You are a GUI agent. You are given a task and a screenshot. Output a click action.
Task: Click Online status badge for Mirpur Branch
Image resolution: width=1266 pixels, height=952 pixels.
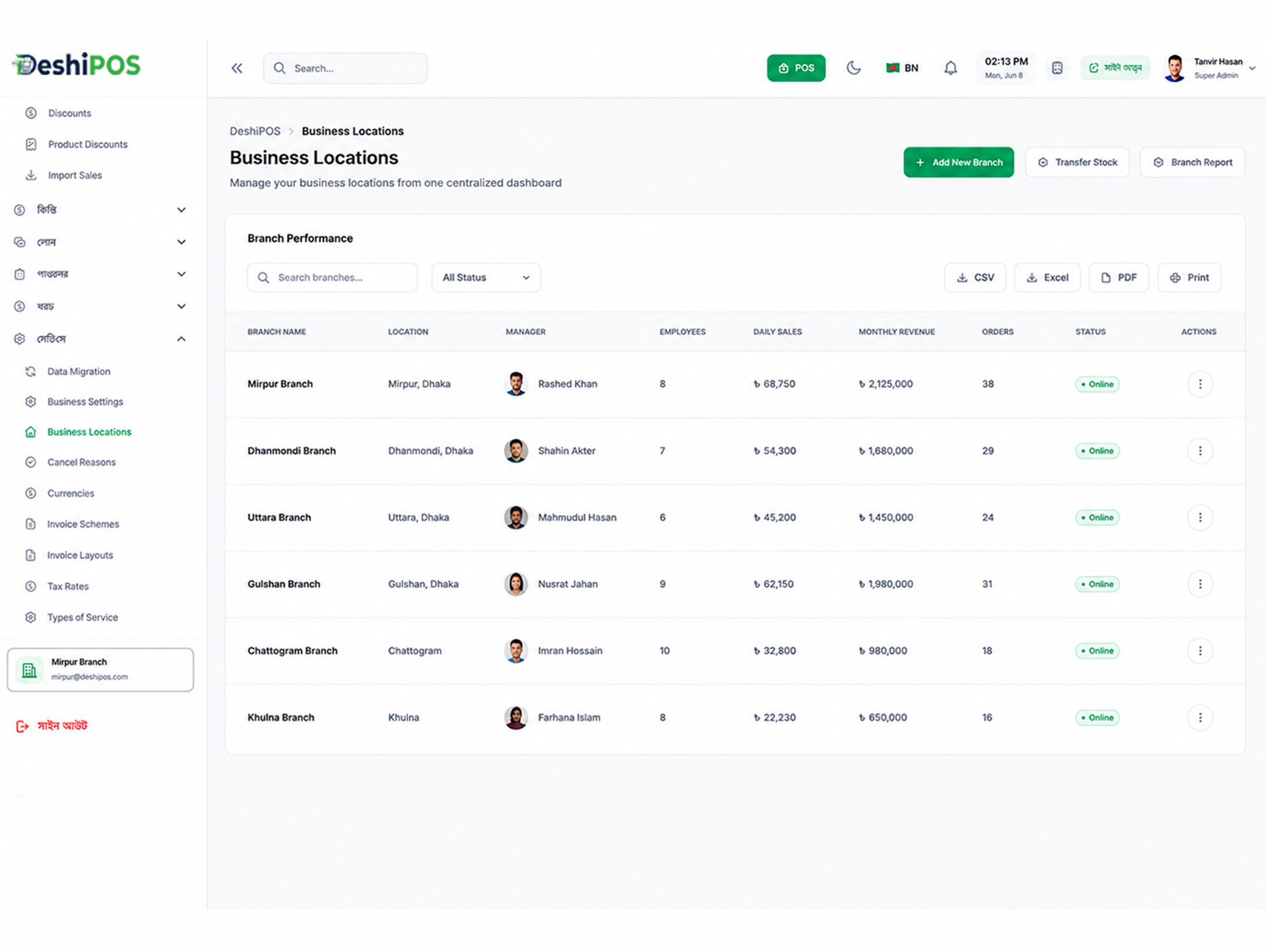tap(1097, 384)
